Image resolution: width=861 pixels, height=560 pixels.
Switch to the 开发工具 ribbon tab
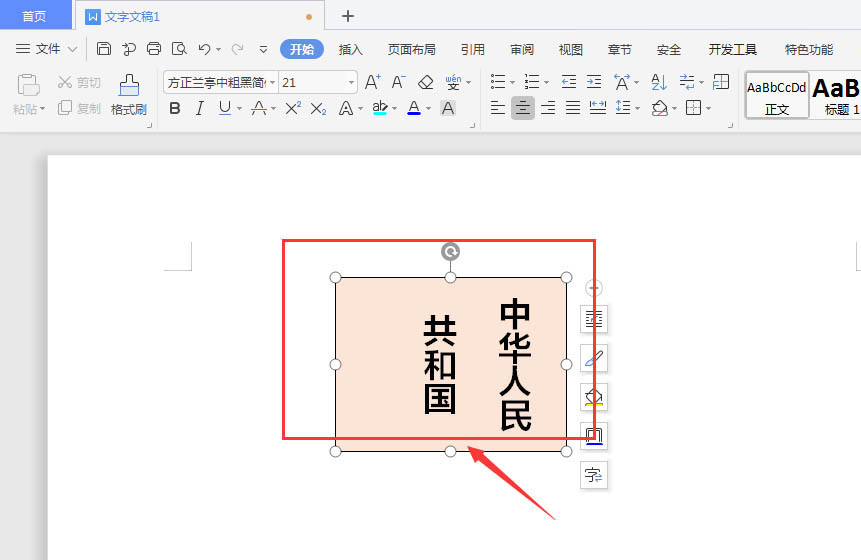(733, 49)
